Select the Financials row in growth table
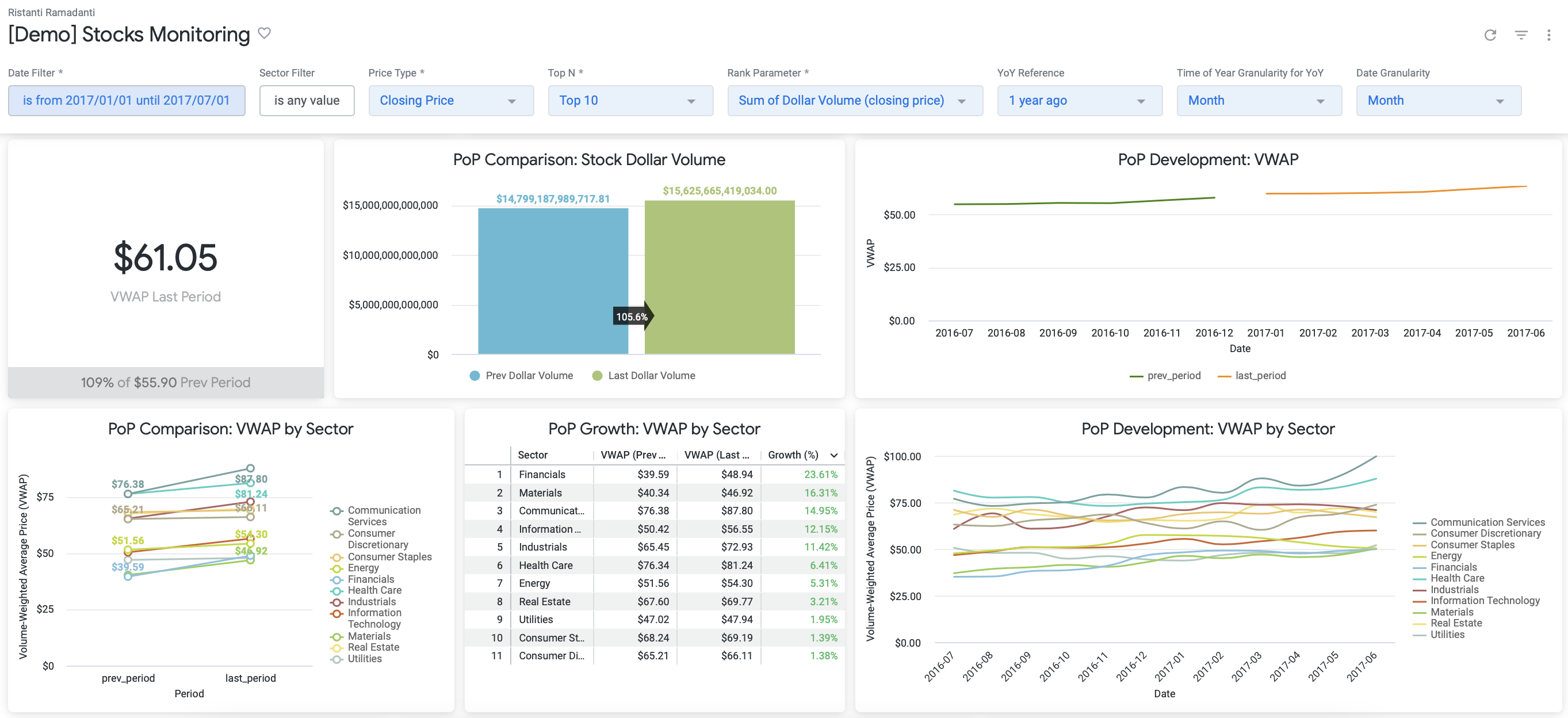 542,475
